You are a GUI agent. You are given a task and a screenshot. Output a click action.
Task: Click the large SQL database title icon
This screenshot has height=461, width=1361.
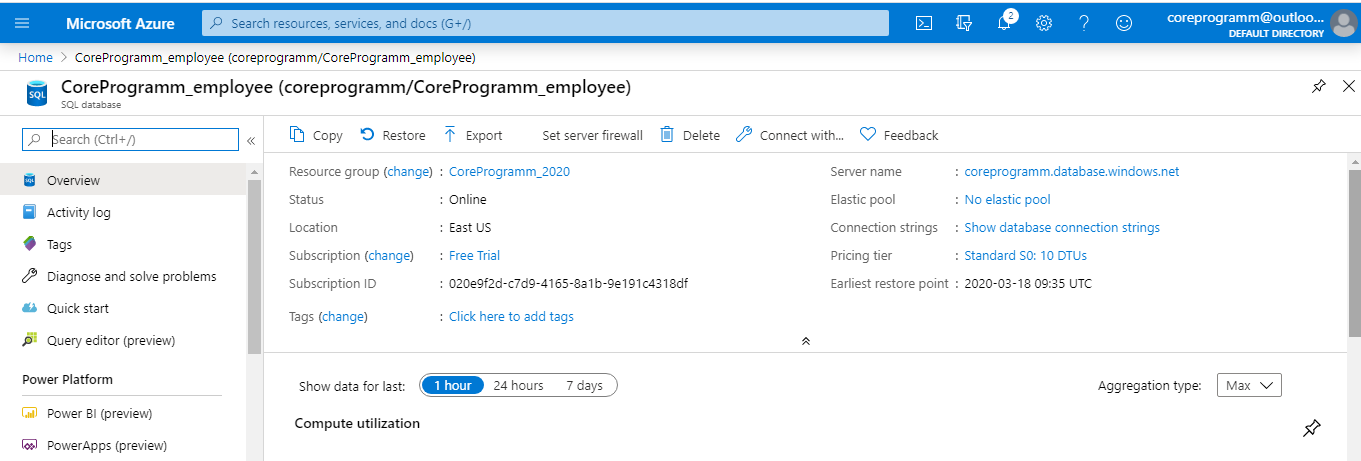(37, 93)
